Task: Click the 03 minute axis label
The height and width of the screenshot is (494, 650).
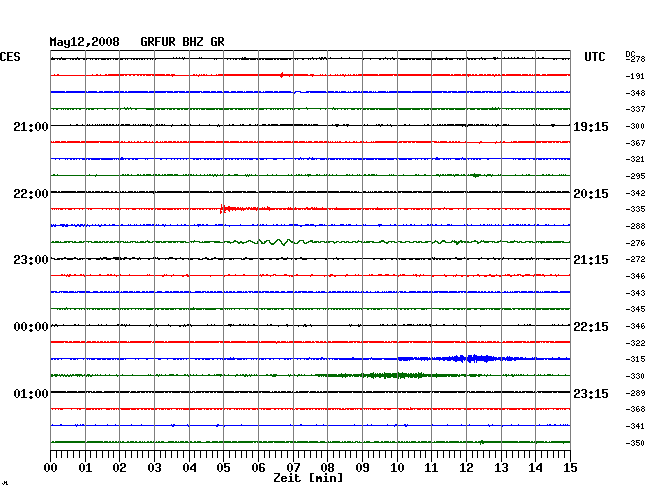Action: (x=154, y=468)
